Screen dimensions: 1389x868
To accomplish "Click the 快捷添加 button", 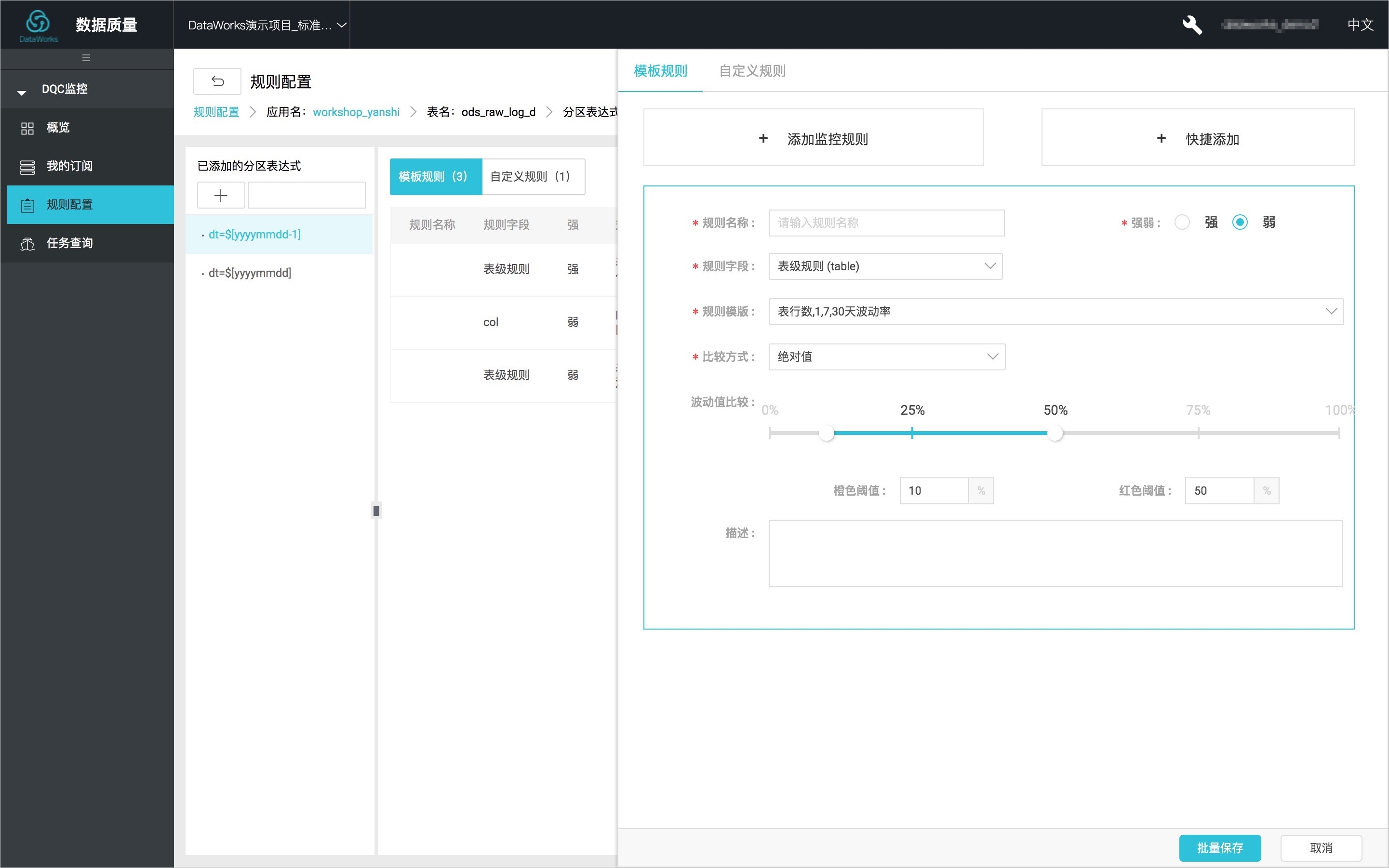I will (1198, 138).
